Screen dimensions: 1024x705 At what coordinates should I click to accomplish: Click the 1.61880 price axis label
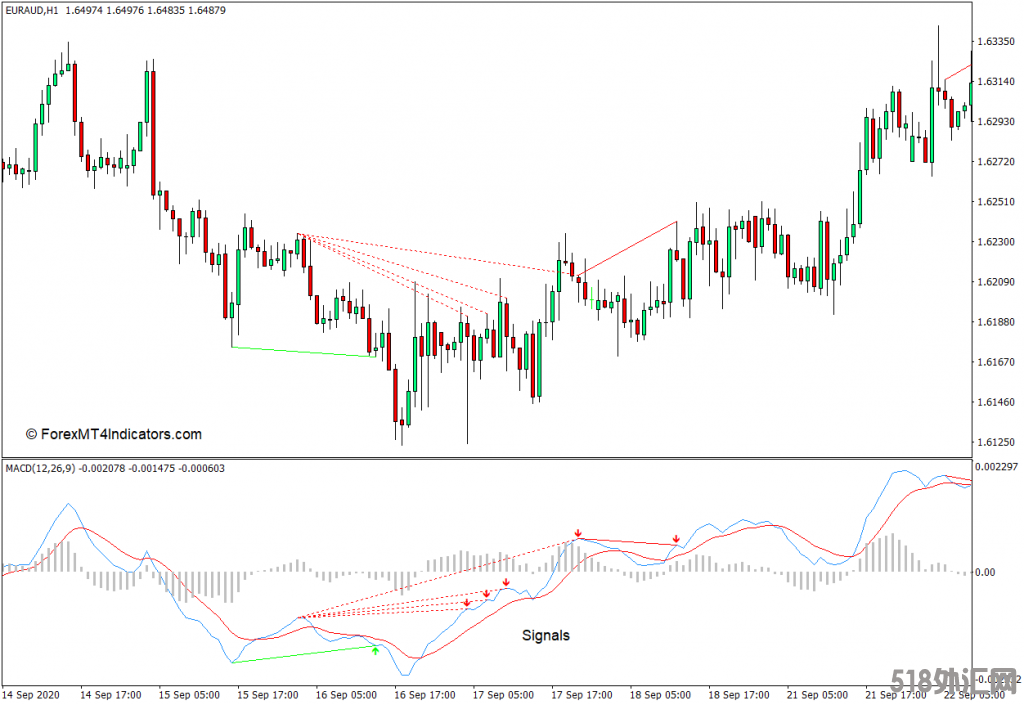996,322
